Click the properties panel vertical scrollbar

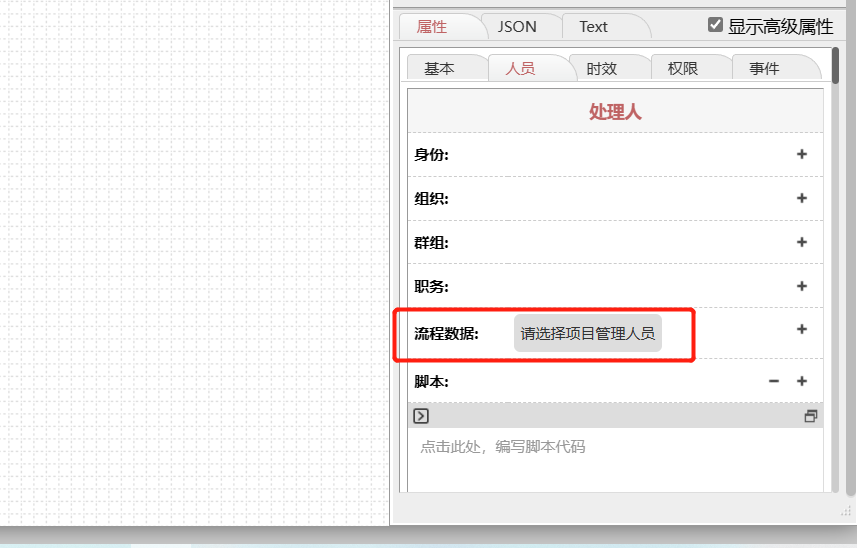click(x=835, y=66)
